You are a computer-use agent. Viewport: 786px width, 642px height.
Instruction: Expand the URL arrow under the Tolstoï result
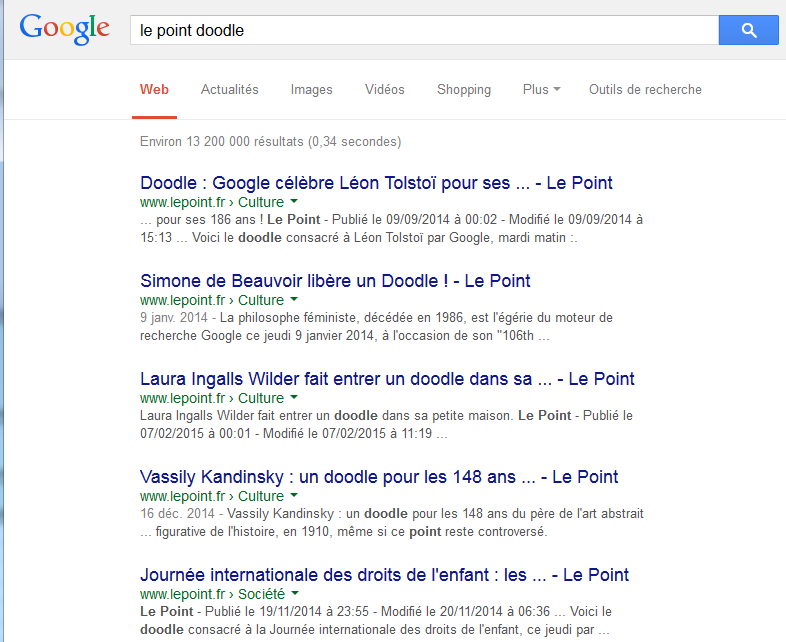[294, 201]
